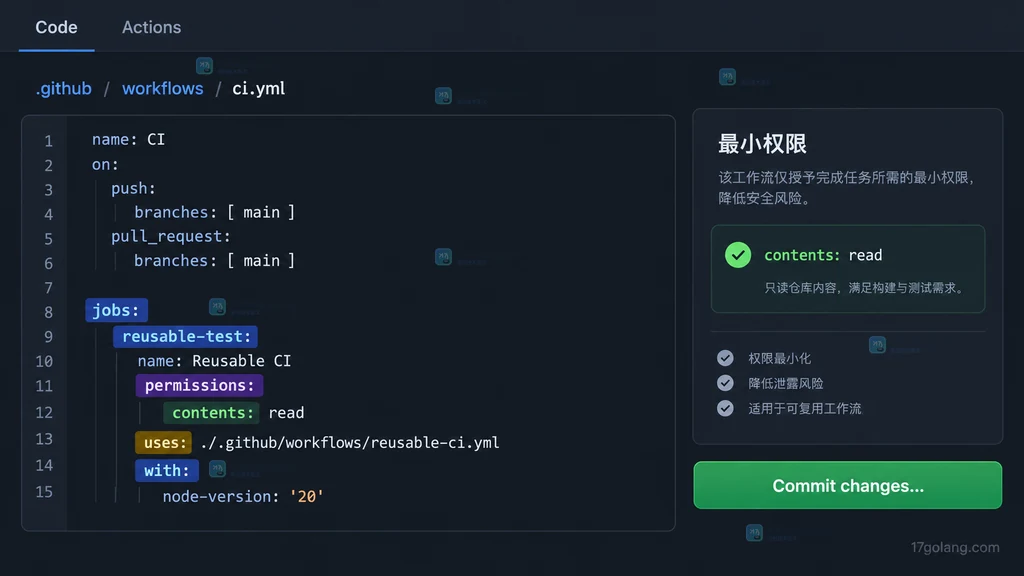Select the highlighted jobs: keyword
The height and width of the screenshot is (576, 1024).
[116, 310]
